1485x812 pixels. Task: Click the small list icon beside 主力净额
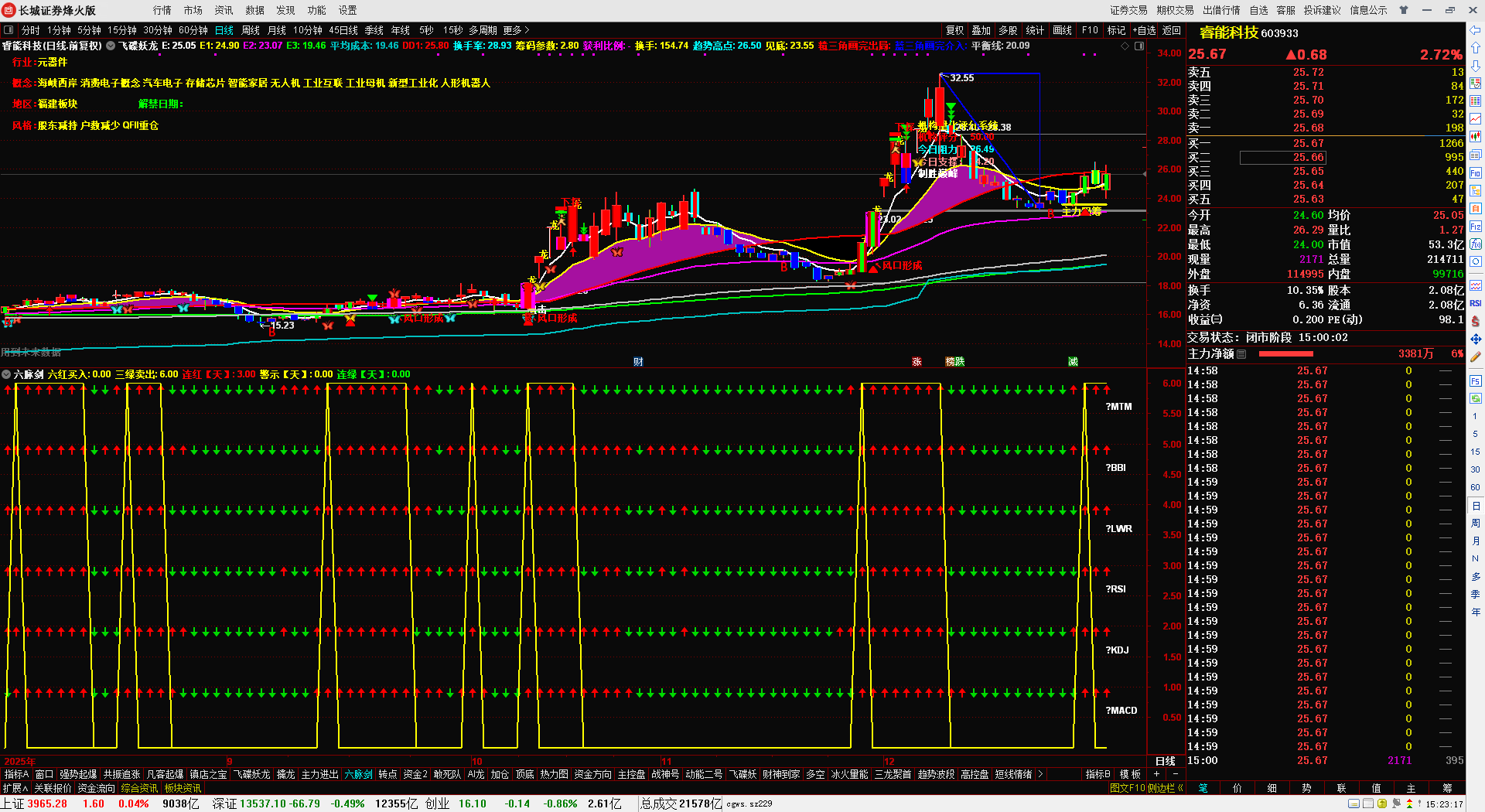pos(1241,353)
